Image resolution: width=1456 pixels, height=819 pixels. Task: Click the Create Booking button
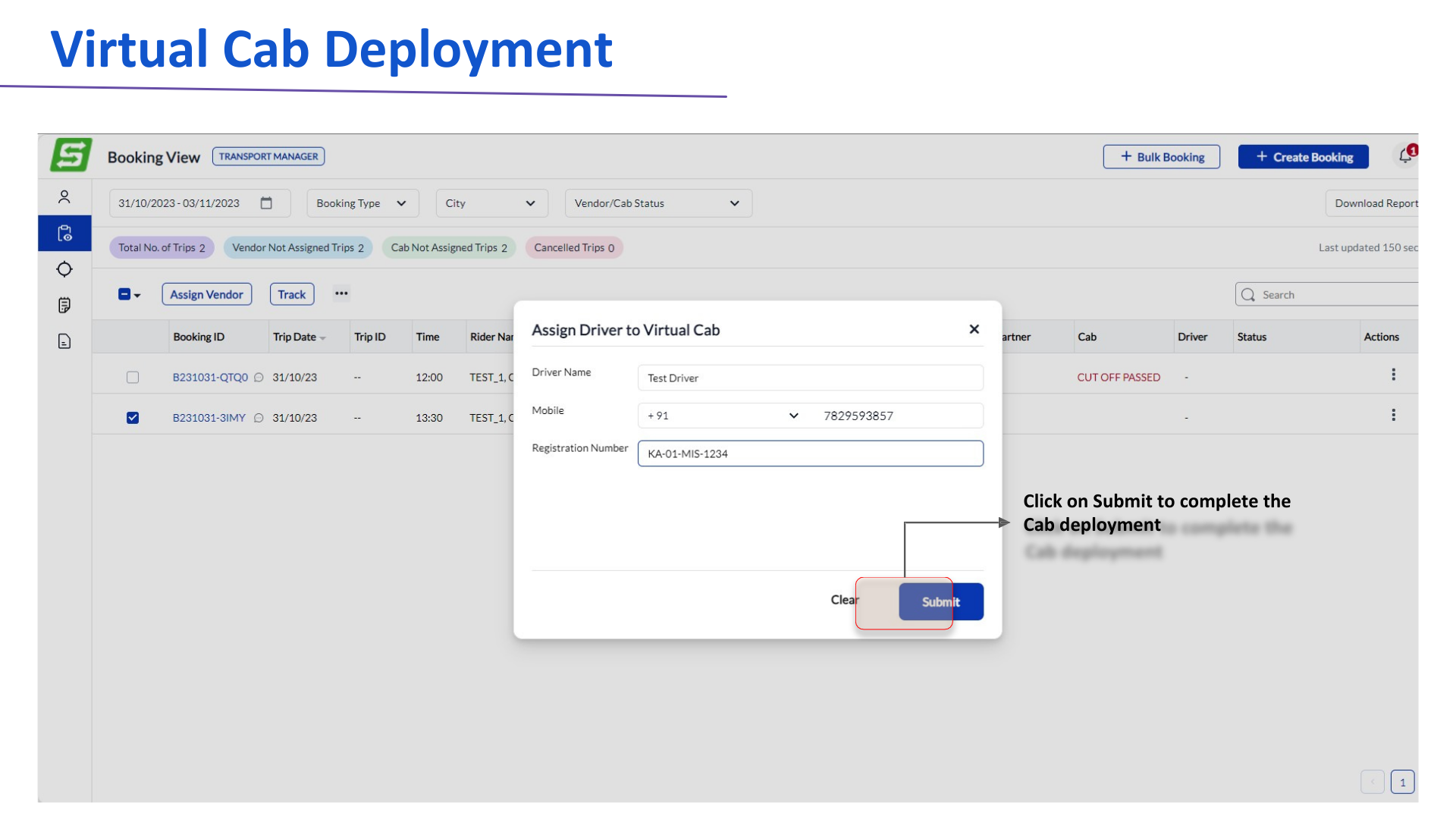[1303, 157]
